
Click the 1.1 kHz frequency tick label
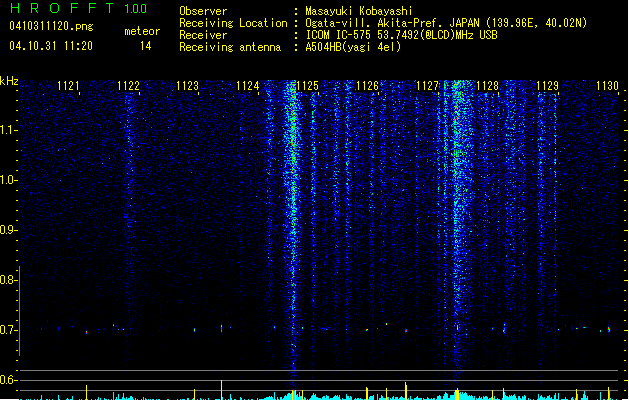coord(8,130)
